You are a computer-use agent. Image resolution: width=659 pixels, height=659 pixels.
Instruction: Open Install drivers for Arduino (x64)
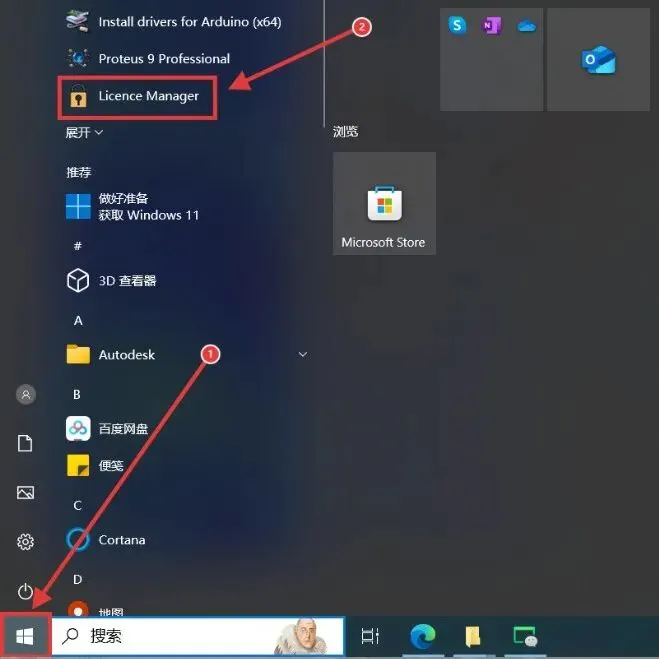(174, 21)
